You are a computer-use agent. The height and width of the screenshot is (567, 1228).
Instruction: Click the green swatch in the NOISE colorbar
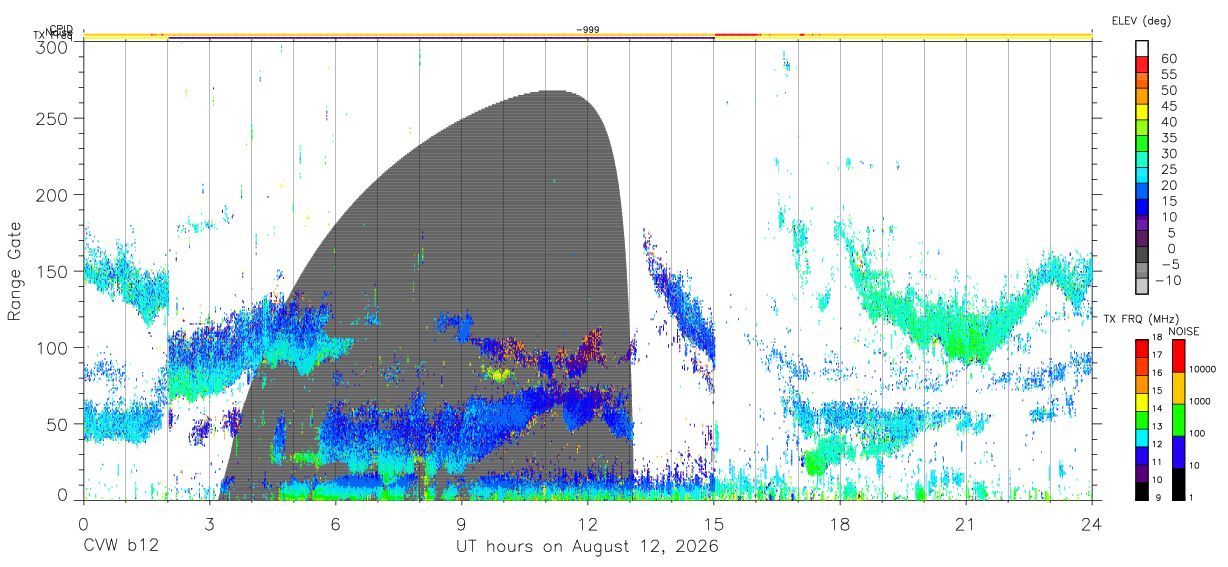[1178, 420]
